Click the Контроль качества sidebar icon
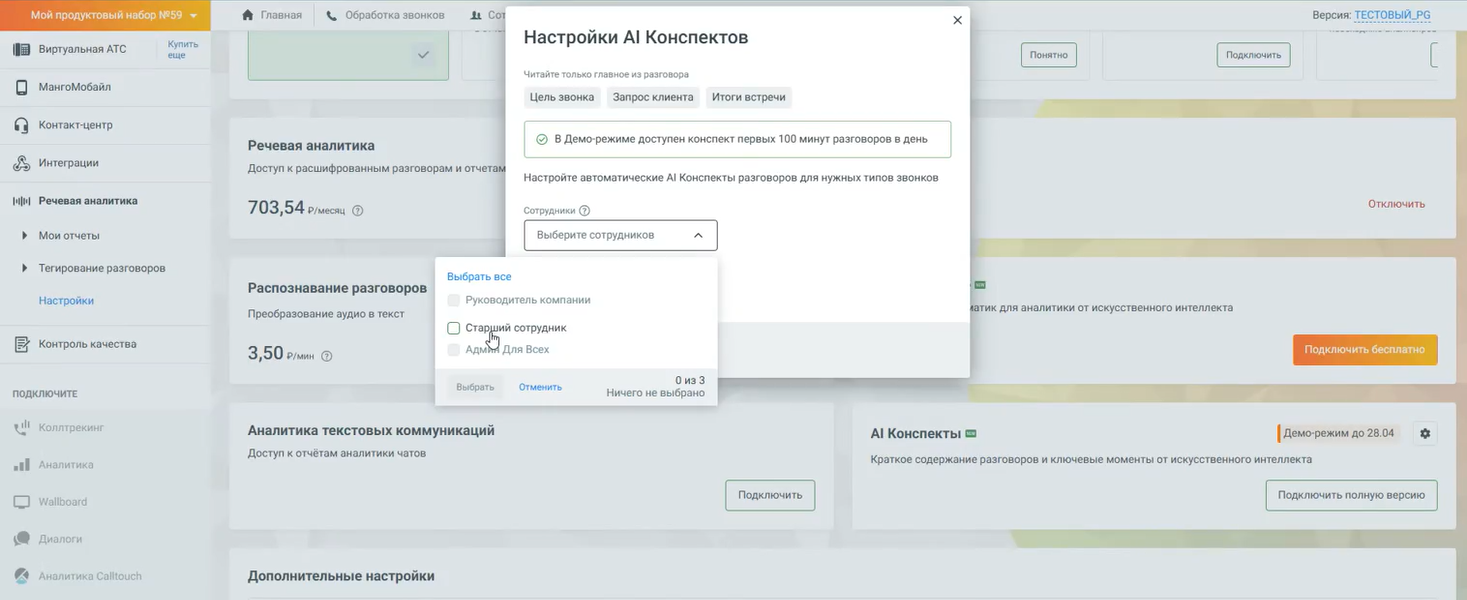This screenshot has width=1467, height=600. [x=21, y=344]
